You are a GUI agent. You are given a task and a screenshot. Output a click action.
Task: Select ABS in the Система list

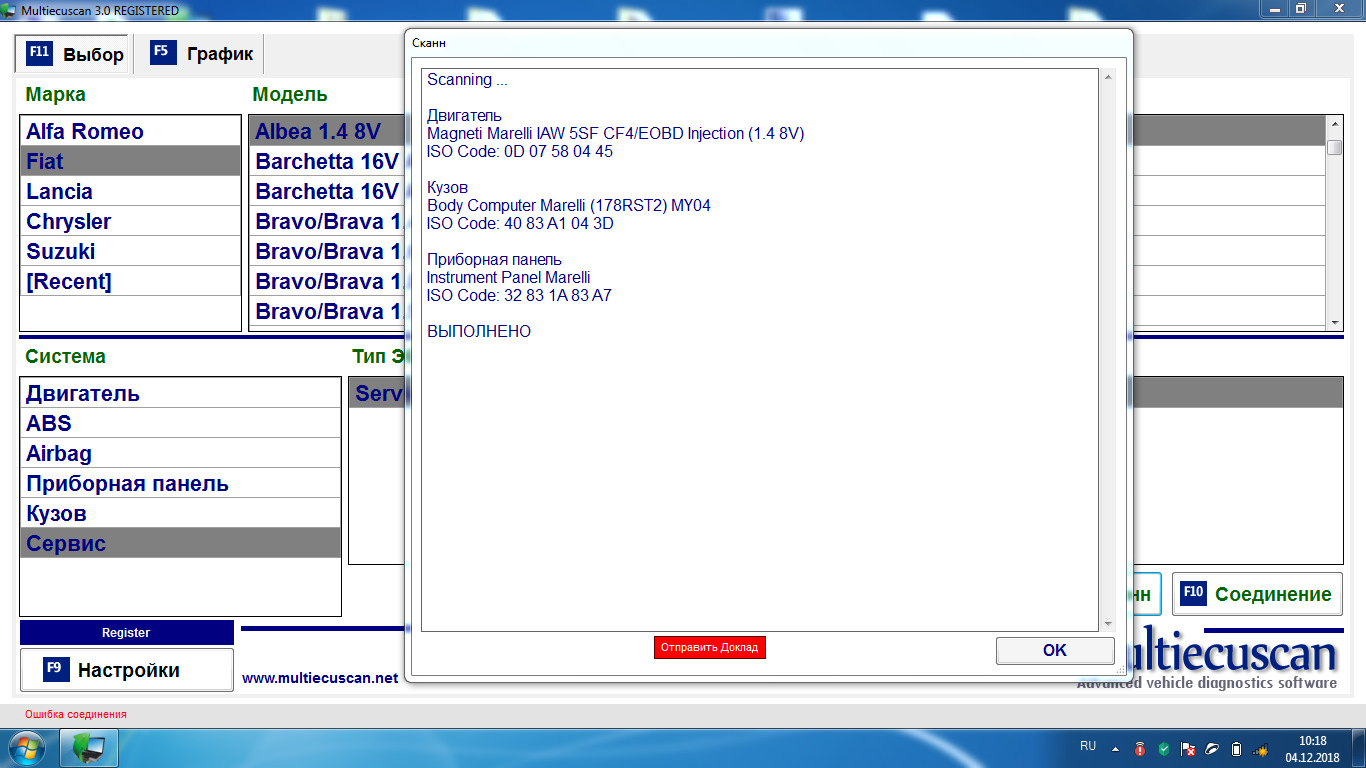point(180,423)
